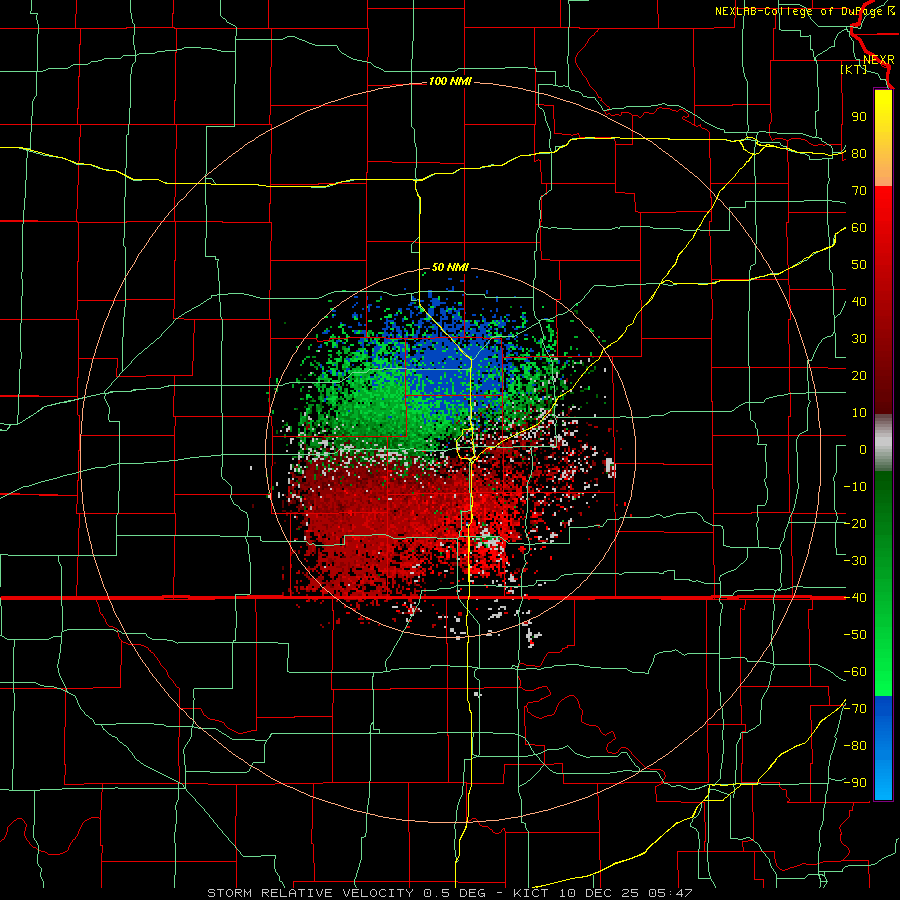
Task: Click the positive "30" color scale label
Action: pyautogui.click(x=859, y=339)
